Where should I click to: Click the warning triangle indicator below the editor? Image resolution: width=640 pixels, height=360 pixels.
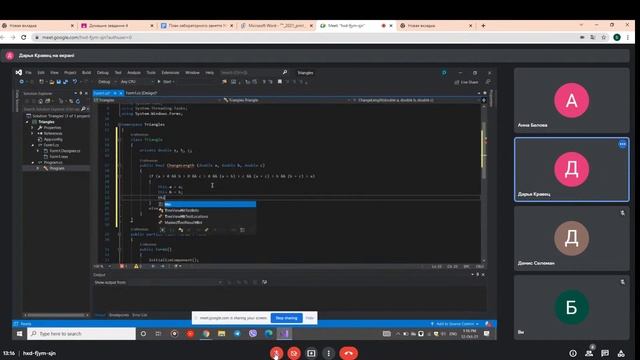coord(138,266)
